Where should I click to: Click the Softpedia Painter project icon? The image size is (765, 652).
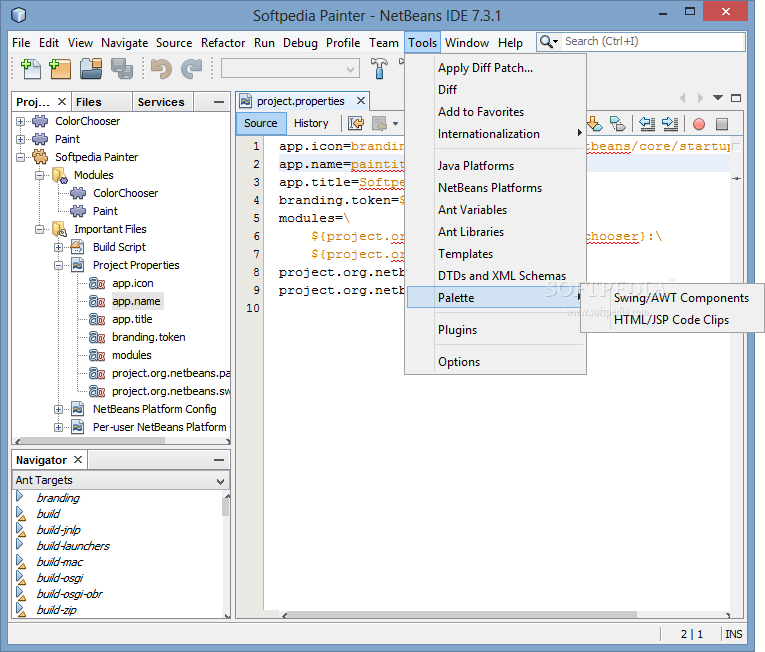40,157
